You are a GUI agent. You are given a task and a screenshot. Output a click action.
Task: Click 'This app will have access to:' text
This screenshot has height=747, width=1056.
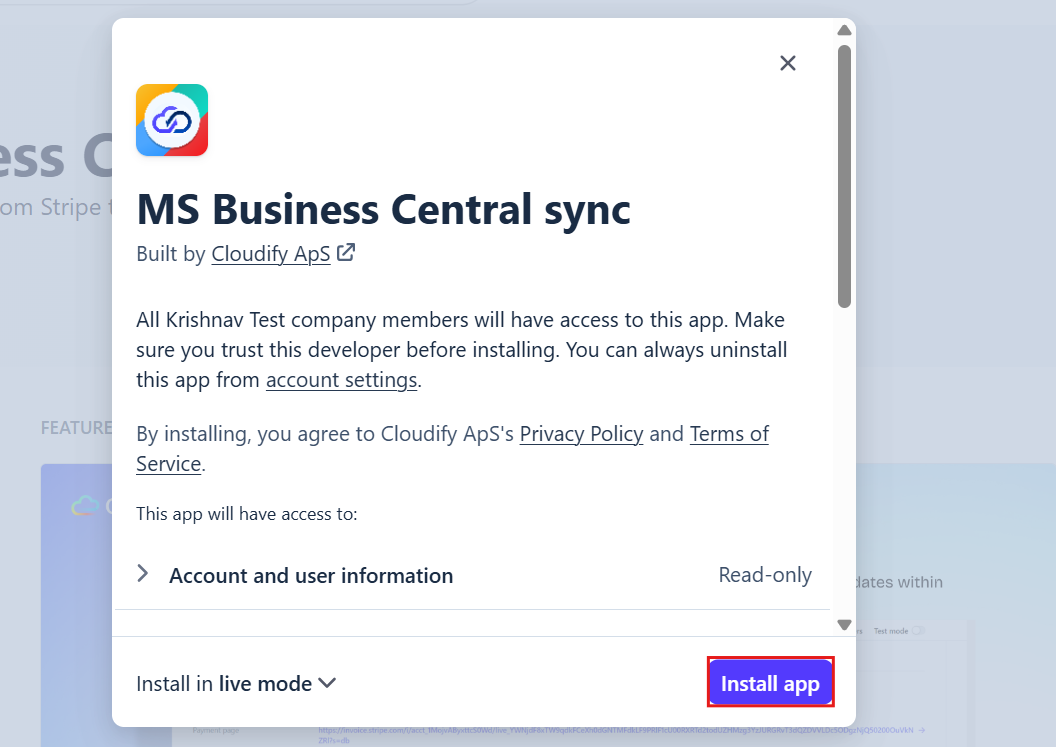click(246, 514)
